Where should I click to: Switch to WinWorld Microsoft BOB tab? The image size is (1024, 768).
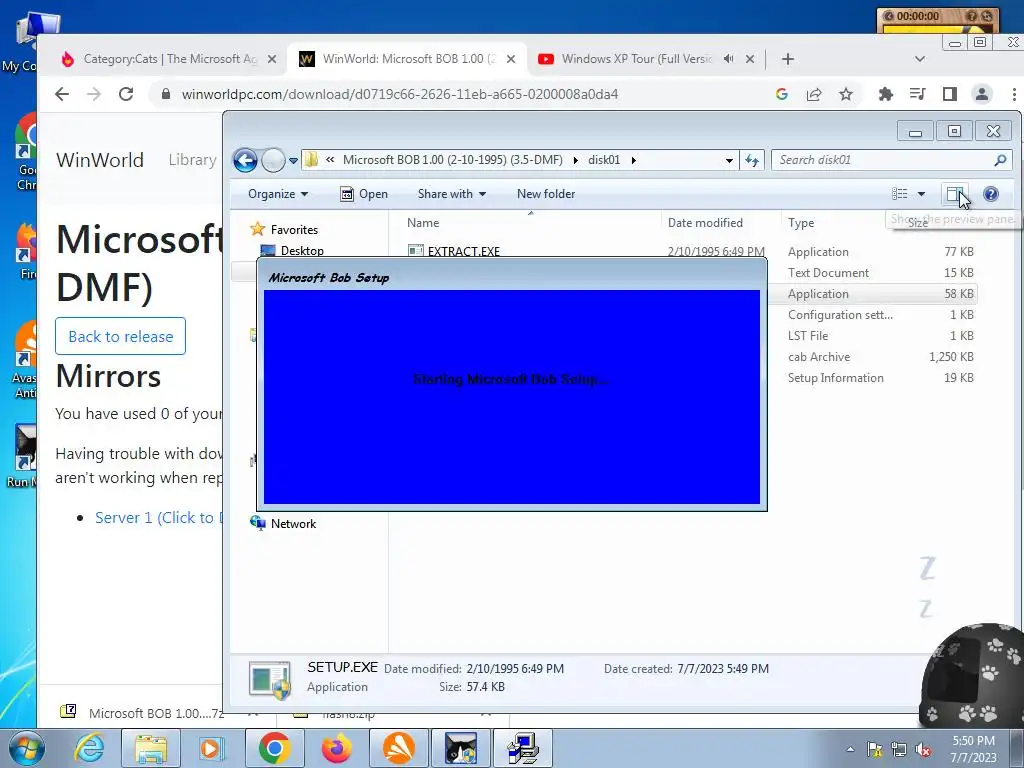[x=408, y=59]
